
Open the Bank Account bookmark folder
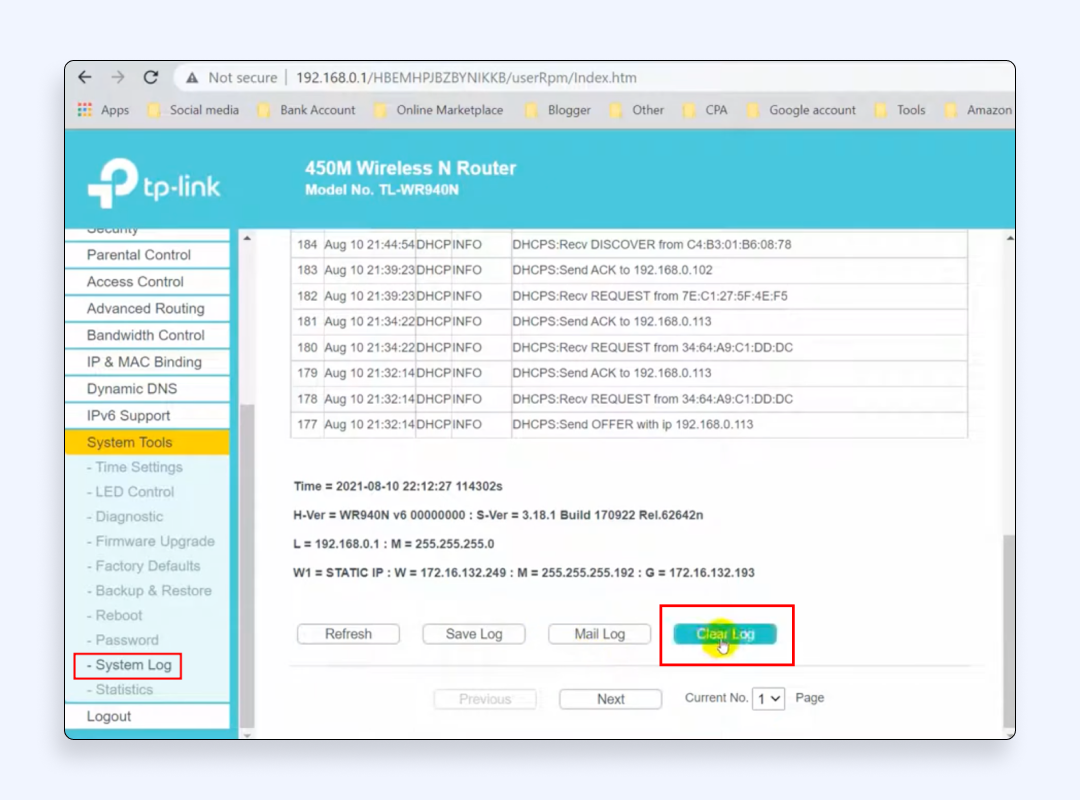[306, 110]
